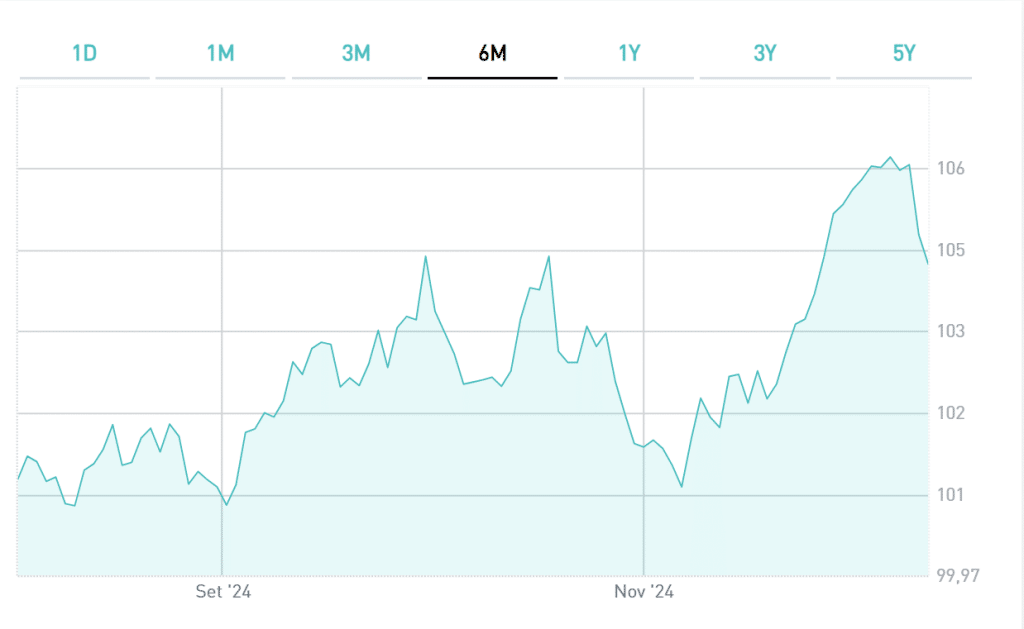
Task: Click the Set '24 date label
Action: pos(223,592)
